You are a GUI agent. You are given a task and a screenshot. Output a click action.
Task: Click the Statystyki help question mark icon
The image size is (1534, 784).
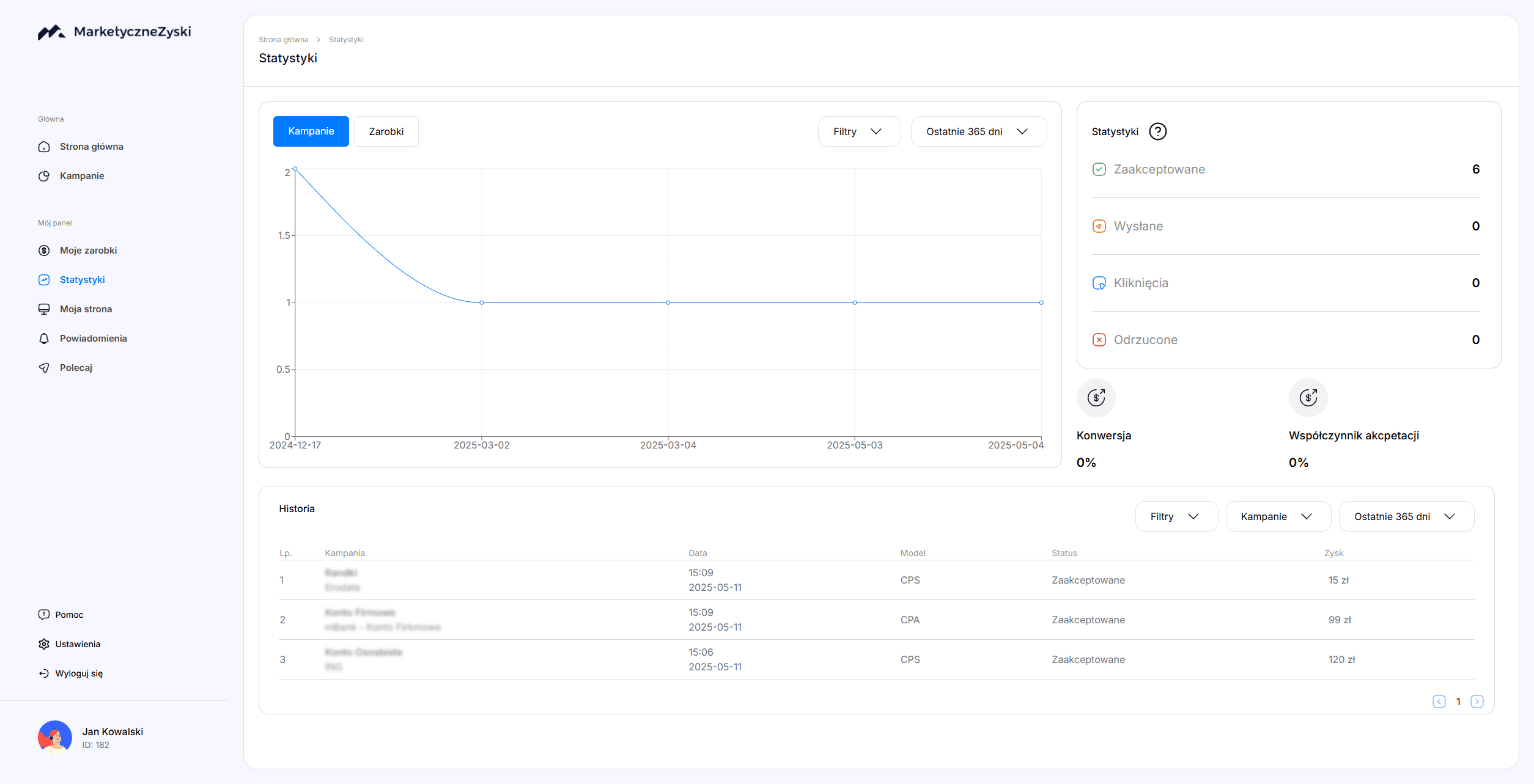(1157, 131)
